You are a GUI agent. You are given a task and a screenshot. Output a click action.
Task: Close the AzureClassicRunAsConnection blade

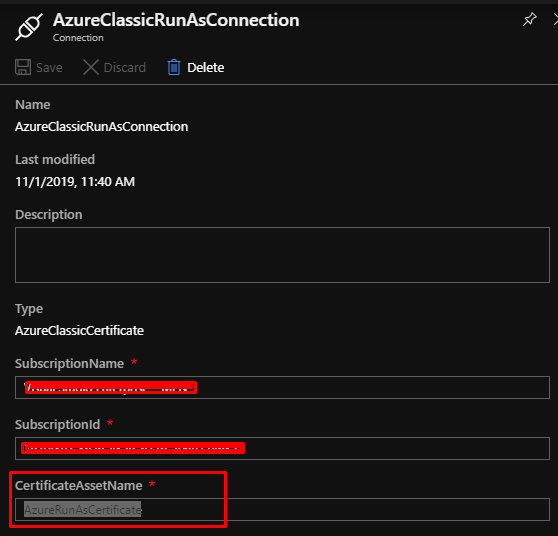tap(556, 19)
